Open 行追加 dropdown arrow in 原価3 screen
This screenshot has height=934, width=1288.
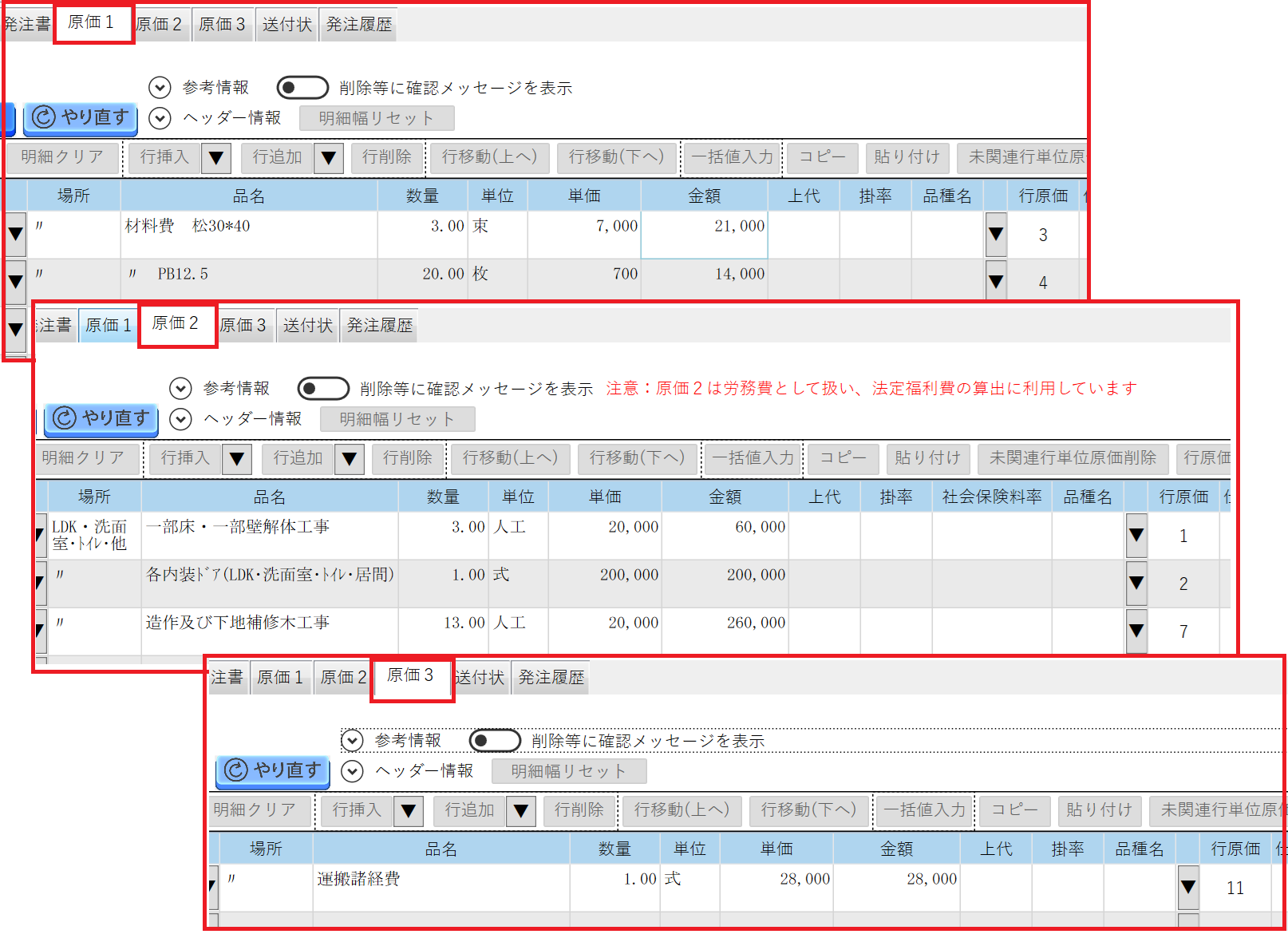point(520,811)
